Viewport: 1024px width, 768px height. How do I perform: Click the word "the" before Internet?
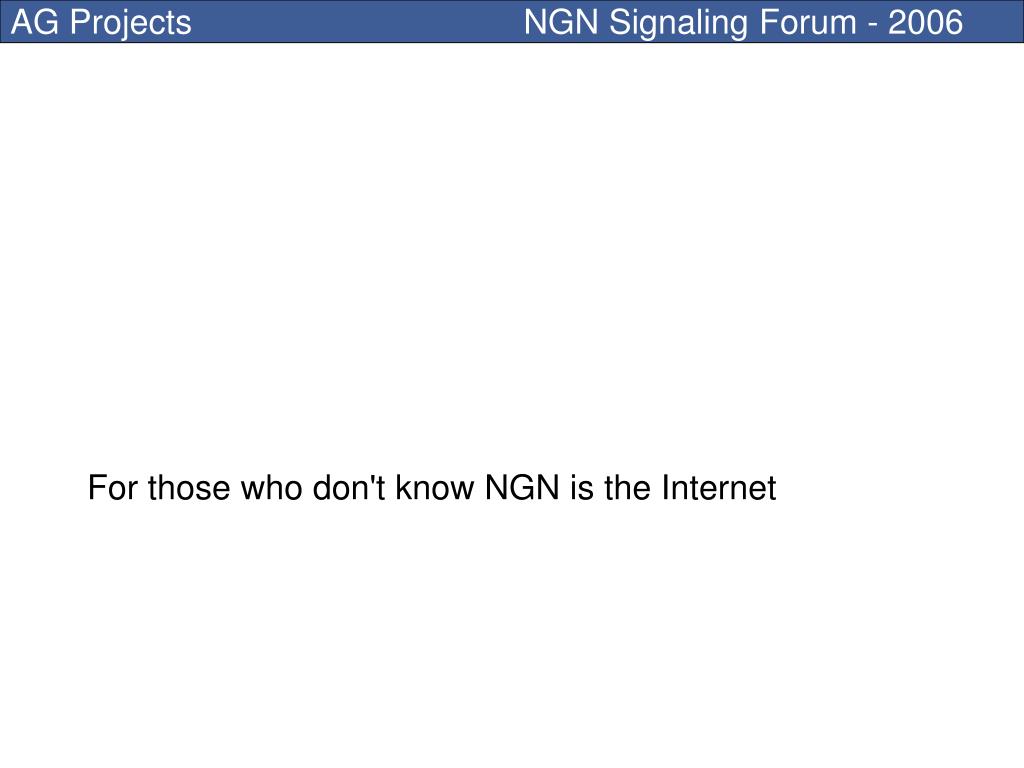click(x=627, y=488)
